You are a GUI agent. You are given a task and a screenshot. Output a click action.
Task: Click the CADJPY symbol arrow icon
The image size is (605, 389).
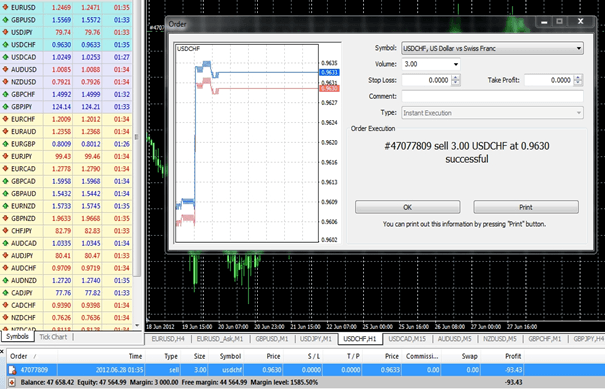point(5,293)
